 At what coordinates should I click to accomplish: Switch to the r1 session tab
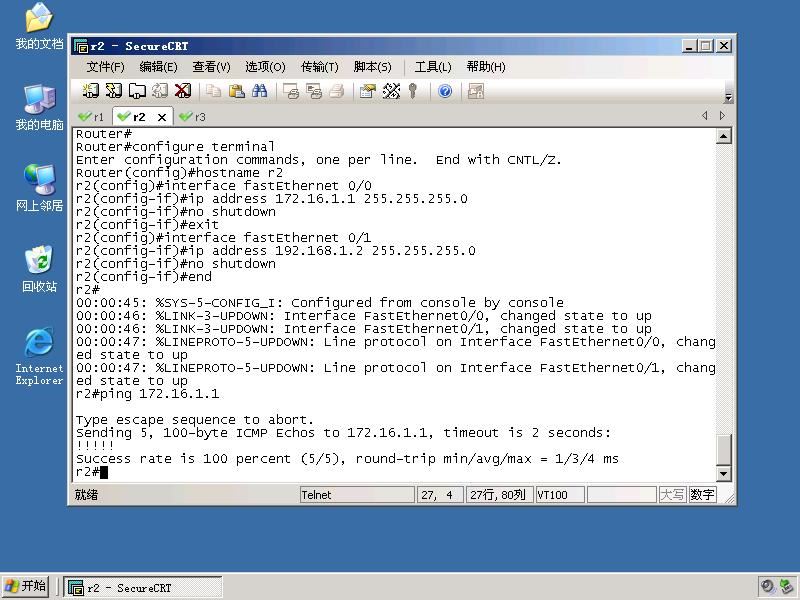click(x=92, y=117)
